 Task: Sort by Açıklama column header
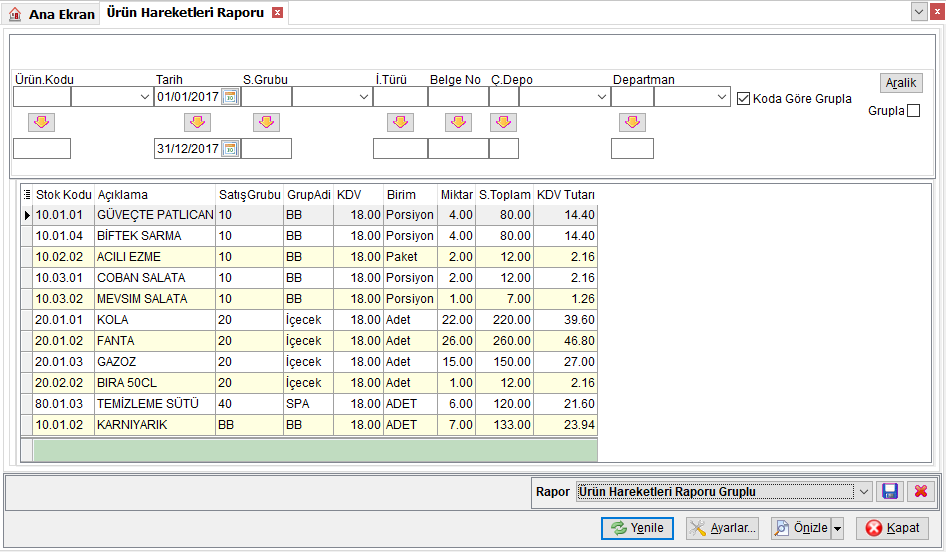(155, 194)
